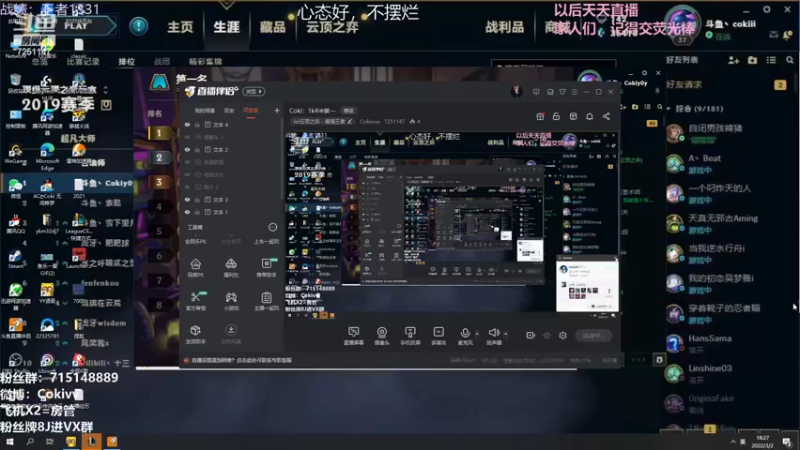
Task: Open Windows taskbar search
Action: (x=30, y=441)
